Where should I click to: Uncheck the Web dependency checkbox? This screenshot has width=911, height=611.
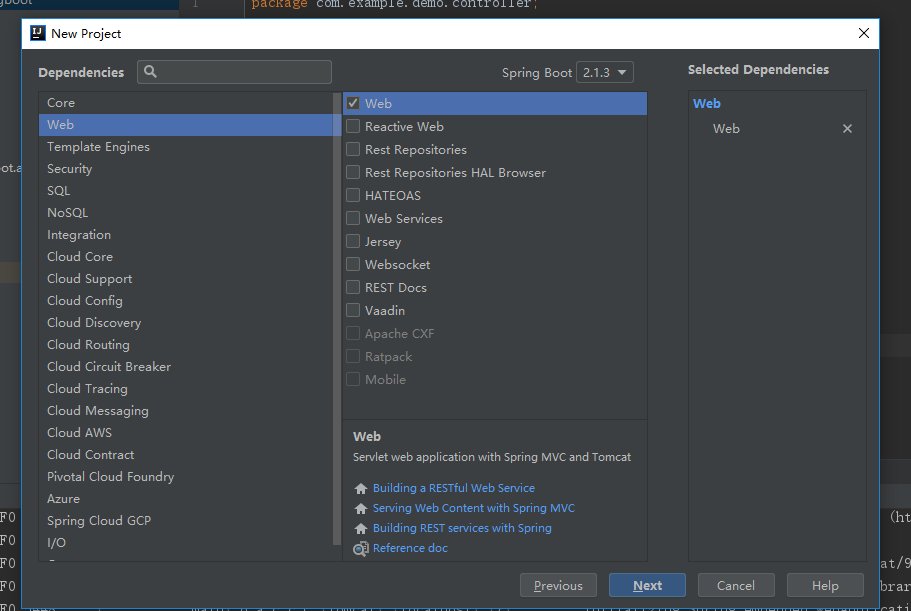point(353,103)
